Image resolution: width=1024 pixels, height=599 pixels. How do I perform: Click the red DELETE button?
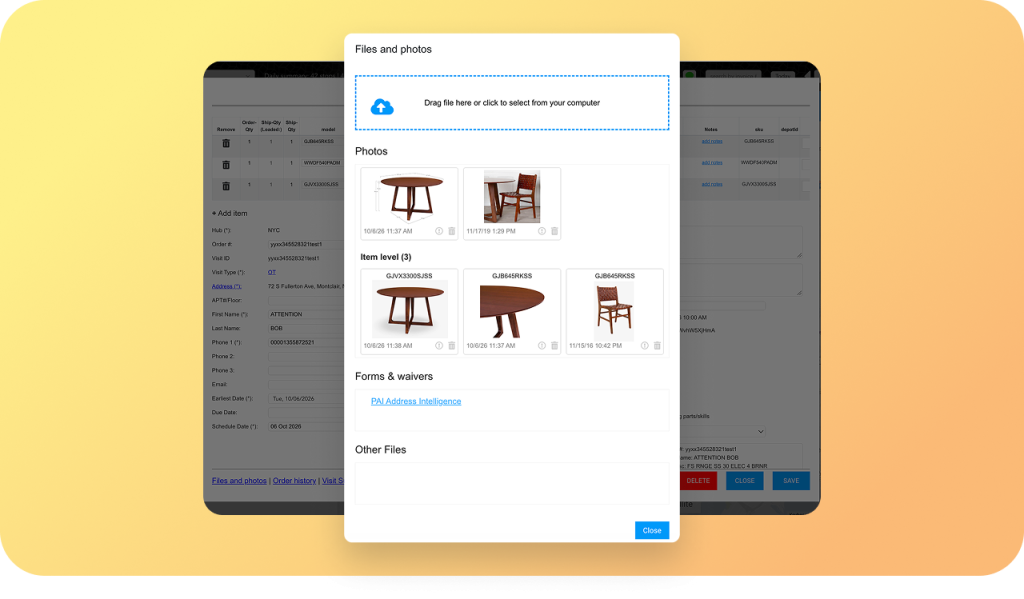698,481
